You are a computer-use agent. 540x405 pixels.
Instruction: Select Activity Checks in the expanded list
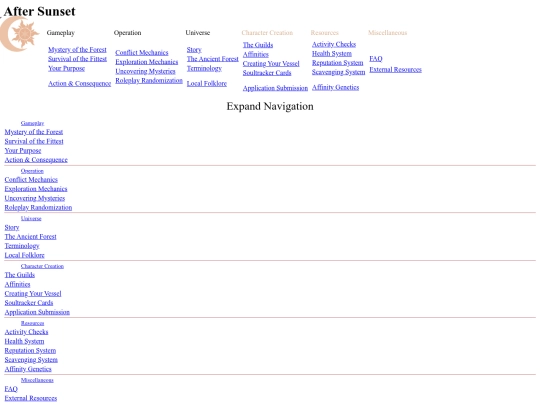pos(27,332)
